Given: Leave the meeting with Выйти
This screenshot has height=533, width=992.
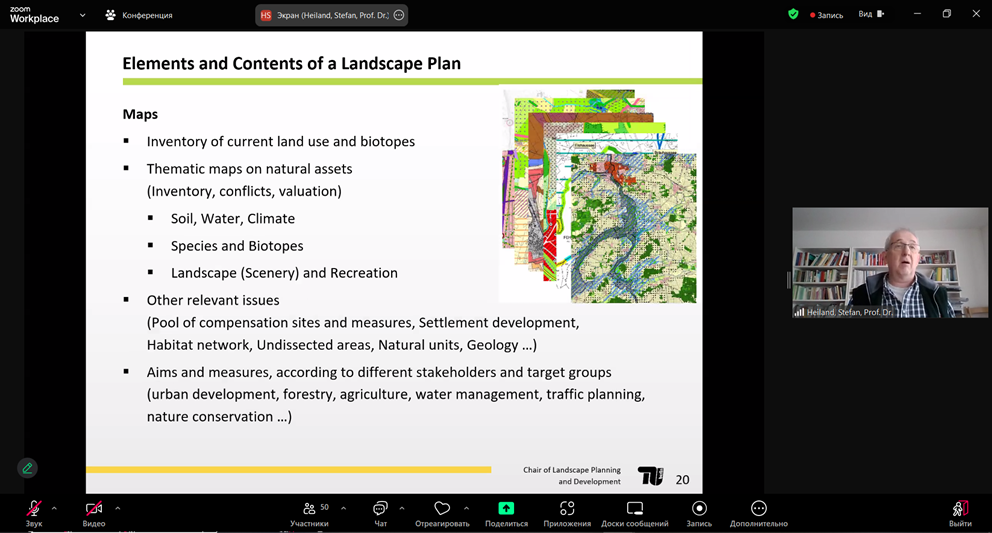Looking at the screenshot, I should coord(960,510).
